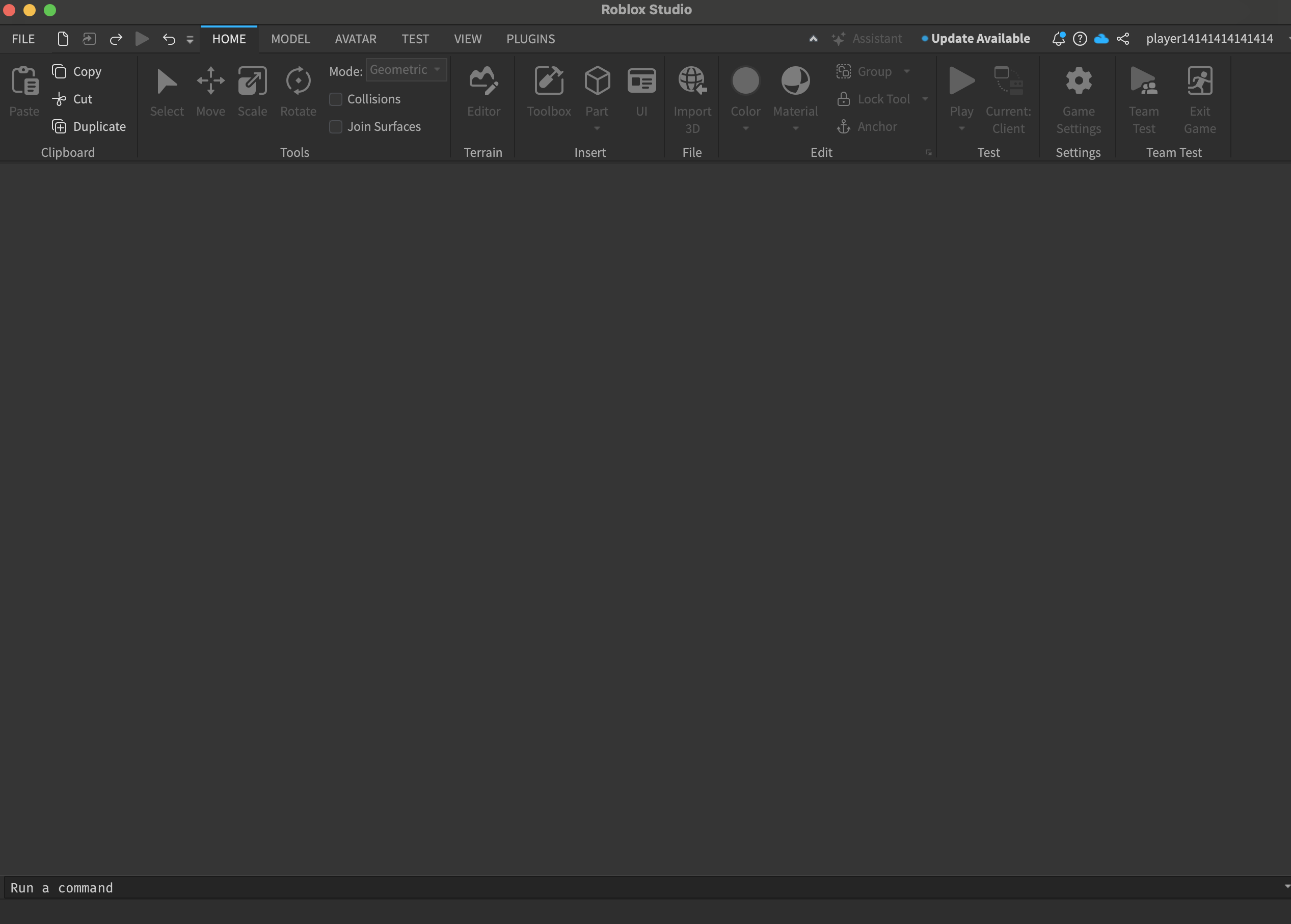Click the Exit Game icon
The width and height of the screenshot is (1291, 924).
1200,81
